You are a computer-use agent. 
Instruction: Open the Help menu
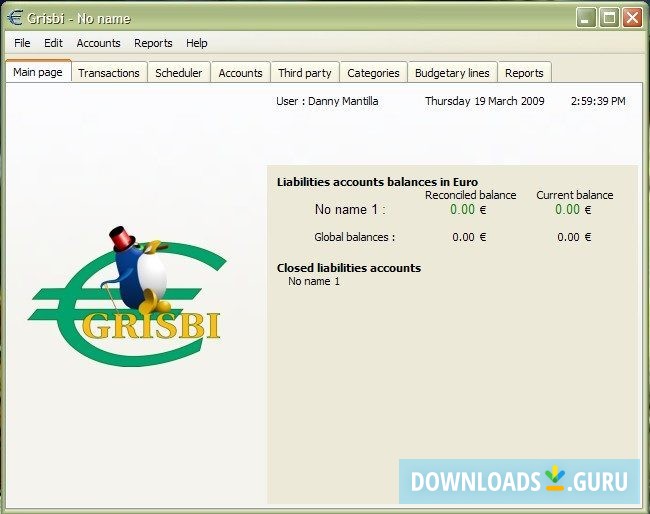point(196,43)
